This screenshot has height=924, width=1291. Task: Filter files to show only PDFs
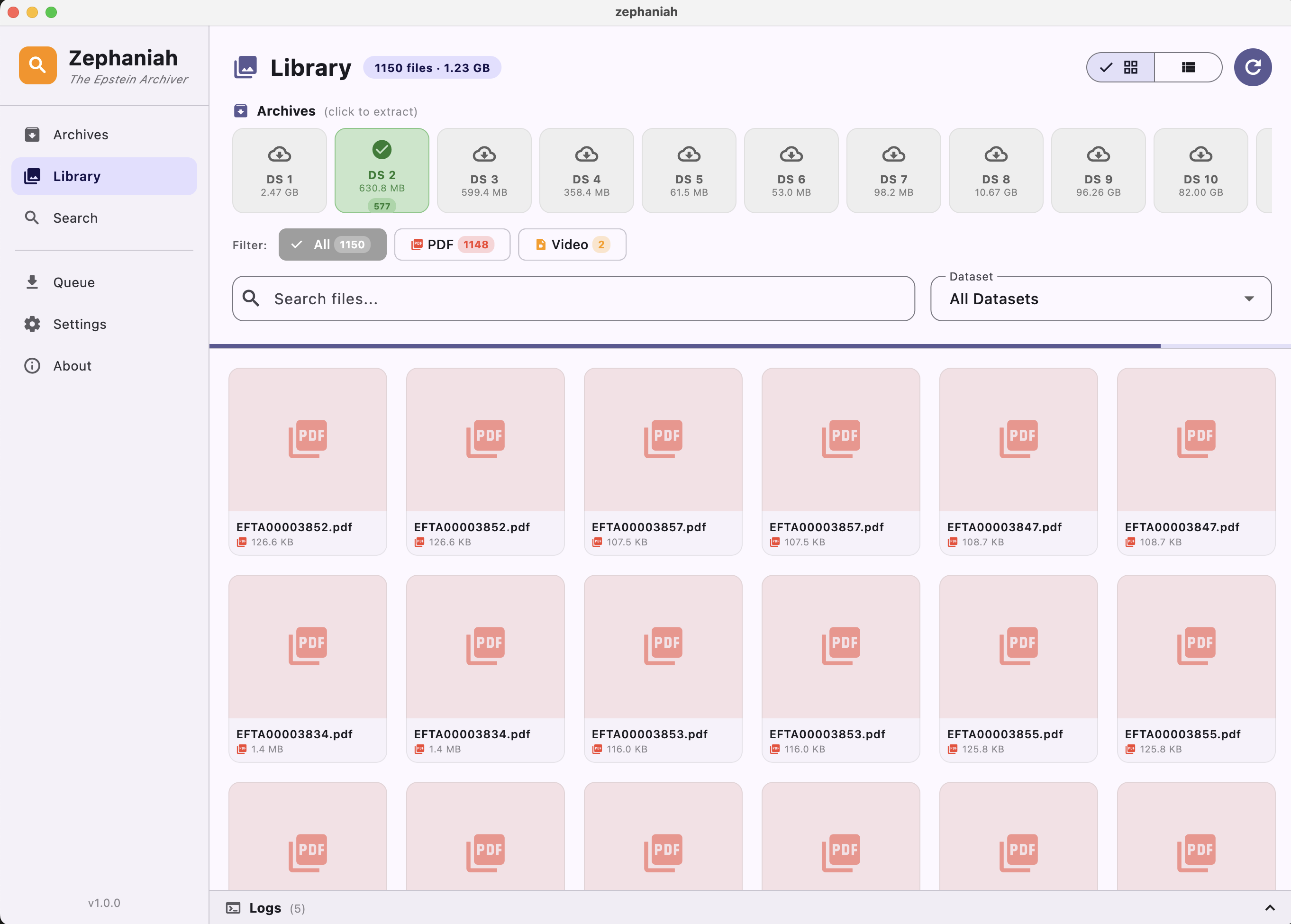(x=451, y=244)
